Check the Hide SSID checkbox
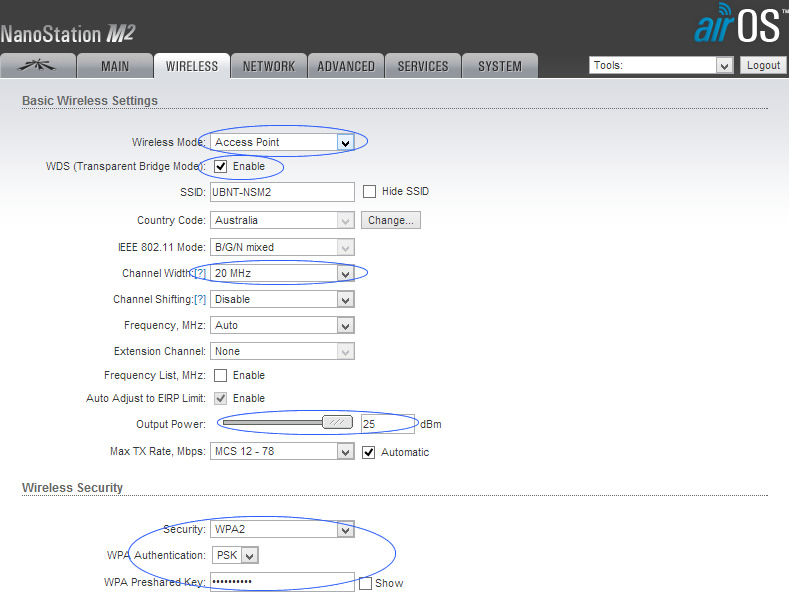The image size is (789, 597). coord(369,191)
